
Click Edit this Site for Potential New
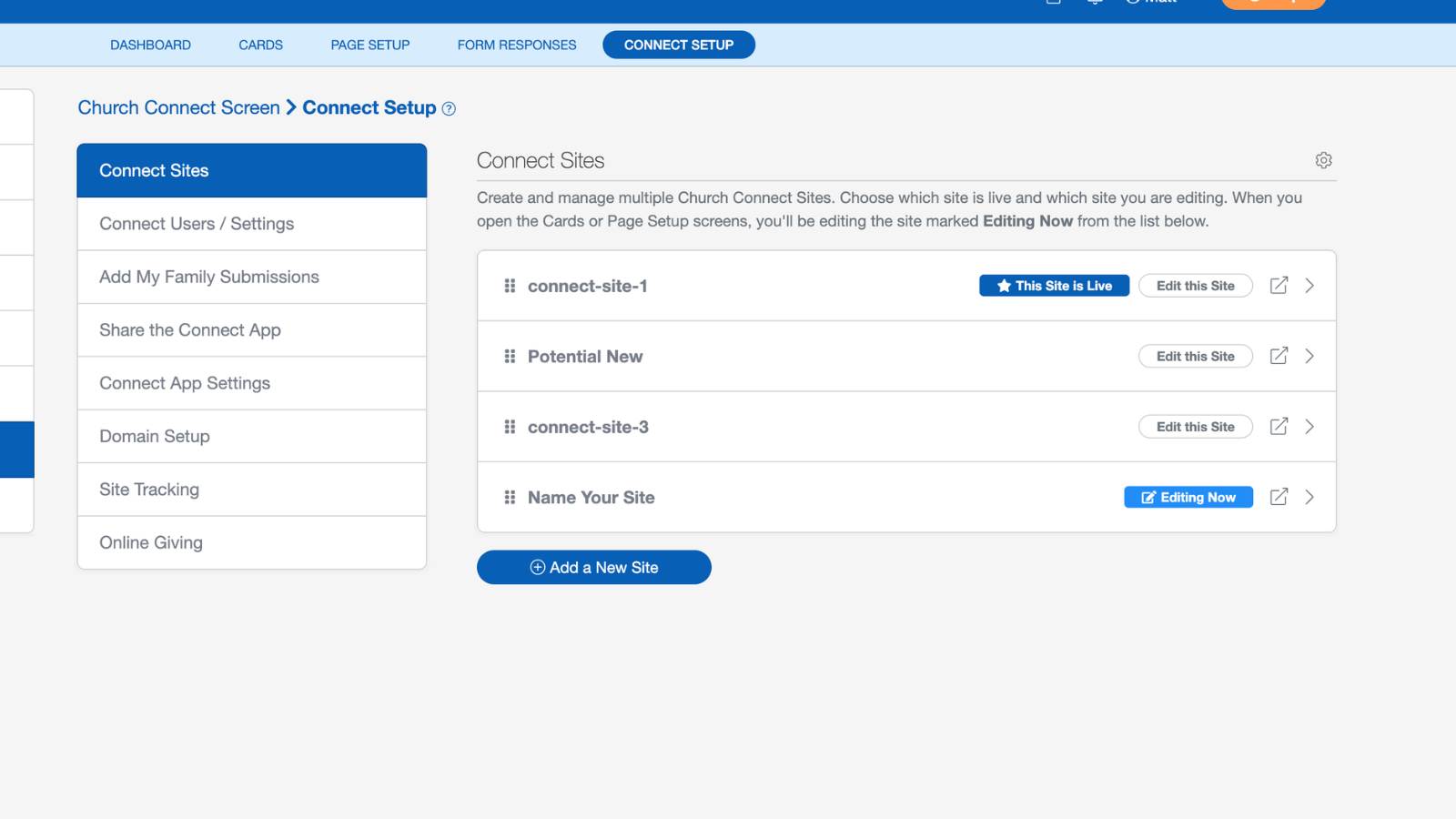[x=1196, y=356]
